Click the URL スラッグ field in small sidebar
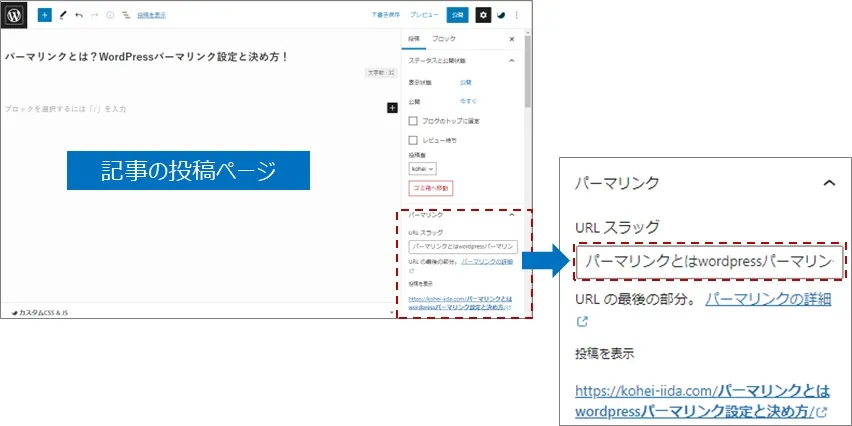 pyautogui.click(x=463, y=247)
